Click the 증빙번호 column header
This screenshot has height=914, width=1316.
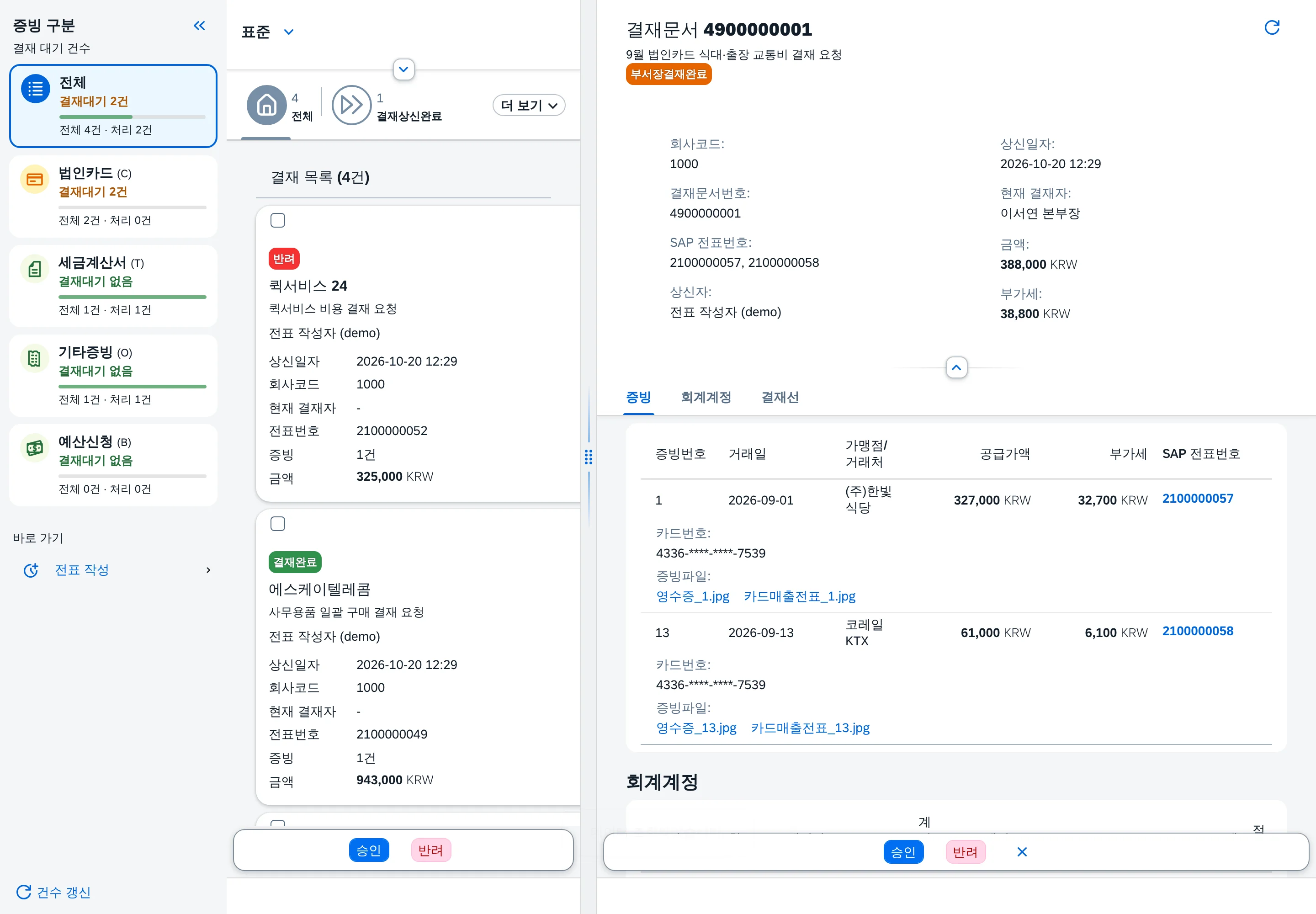pos(680,454)
